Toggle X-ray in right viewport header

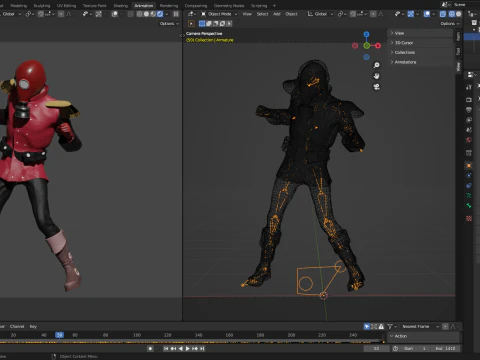point(443,14)
